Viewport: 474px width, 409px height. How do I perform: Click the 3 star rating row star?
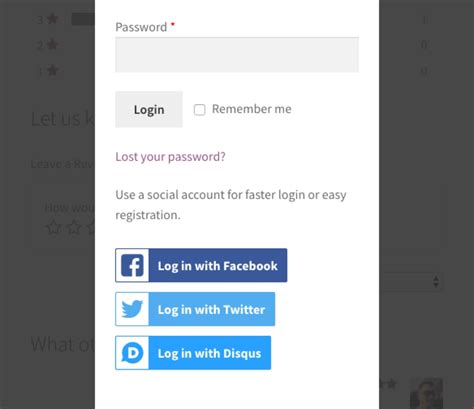click(x=53, y=19)
